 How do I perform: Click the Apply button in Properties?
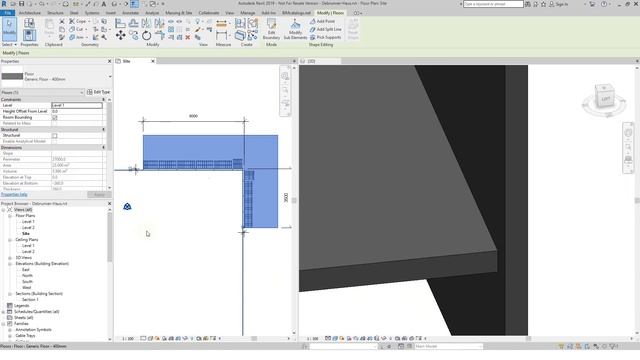(99, 195)
